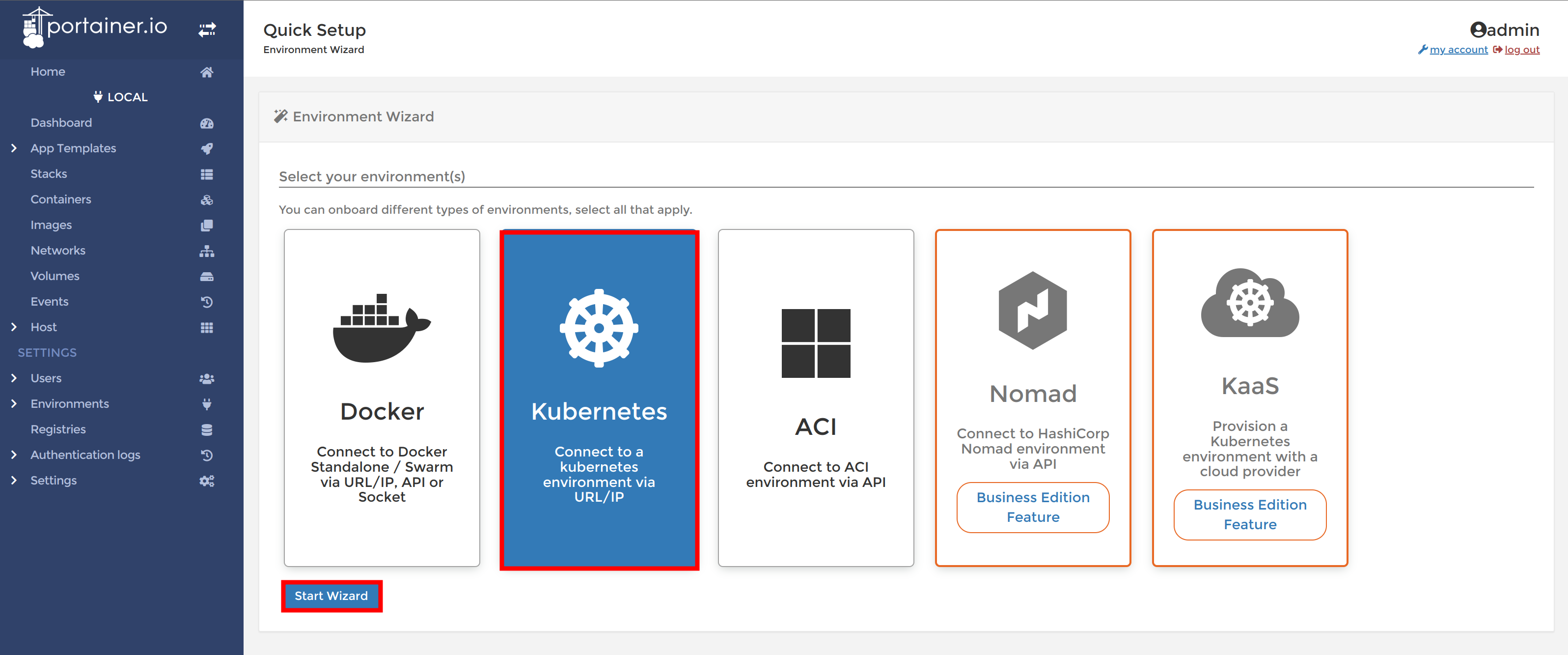Open Events via the history icon

(x=207, y=302)
